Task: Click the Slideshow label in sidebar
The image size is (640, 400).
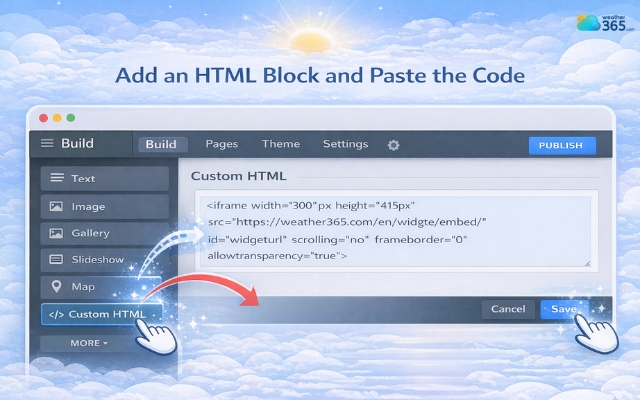Action: [98, 259]
